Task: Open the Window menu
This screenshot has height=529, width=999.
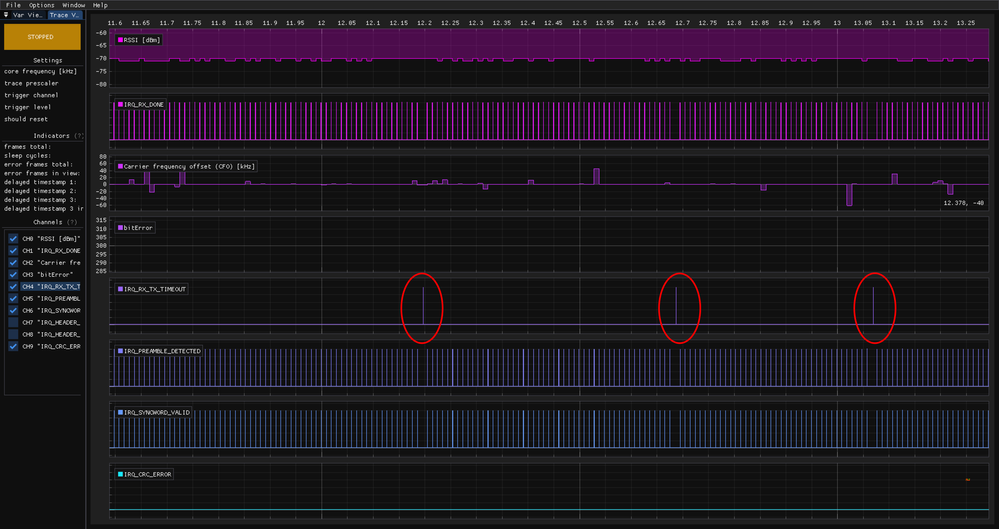Action: (73, 5)
